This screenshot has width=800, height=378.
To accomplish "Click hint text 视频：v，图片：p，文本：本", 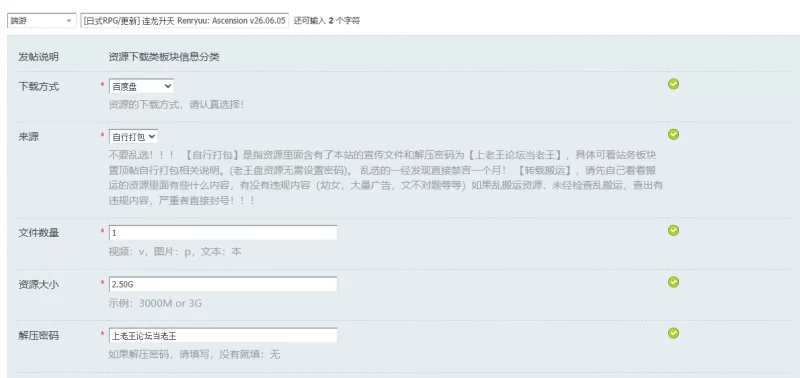I will coord(175,252).
